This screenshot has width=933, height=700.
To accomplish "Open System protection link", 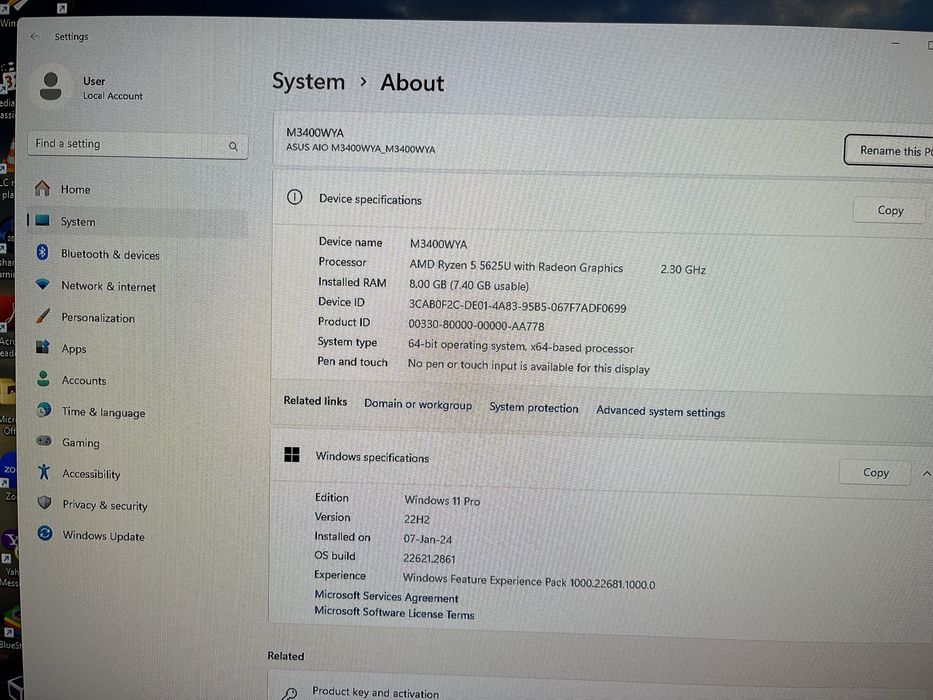I will (x=534, y=408).
